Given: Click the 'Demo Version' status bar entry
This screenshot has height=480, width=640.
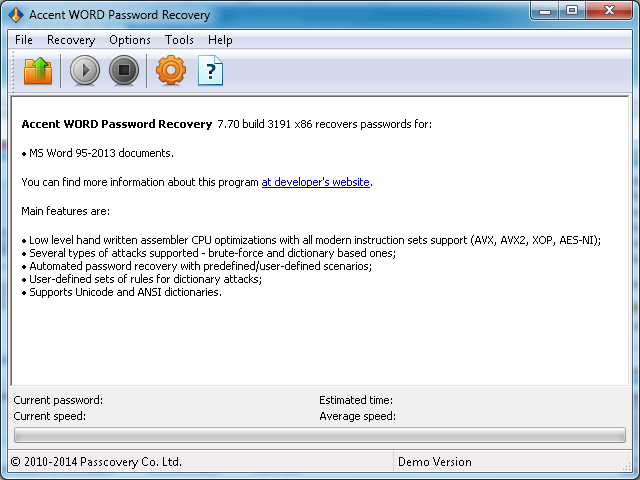Looking at the screenshot, I should 435,462.
